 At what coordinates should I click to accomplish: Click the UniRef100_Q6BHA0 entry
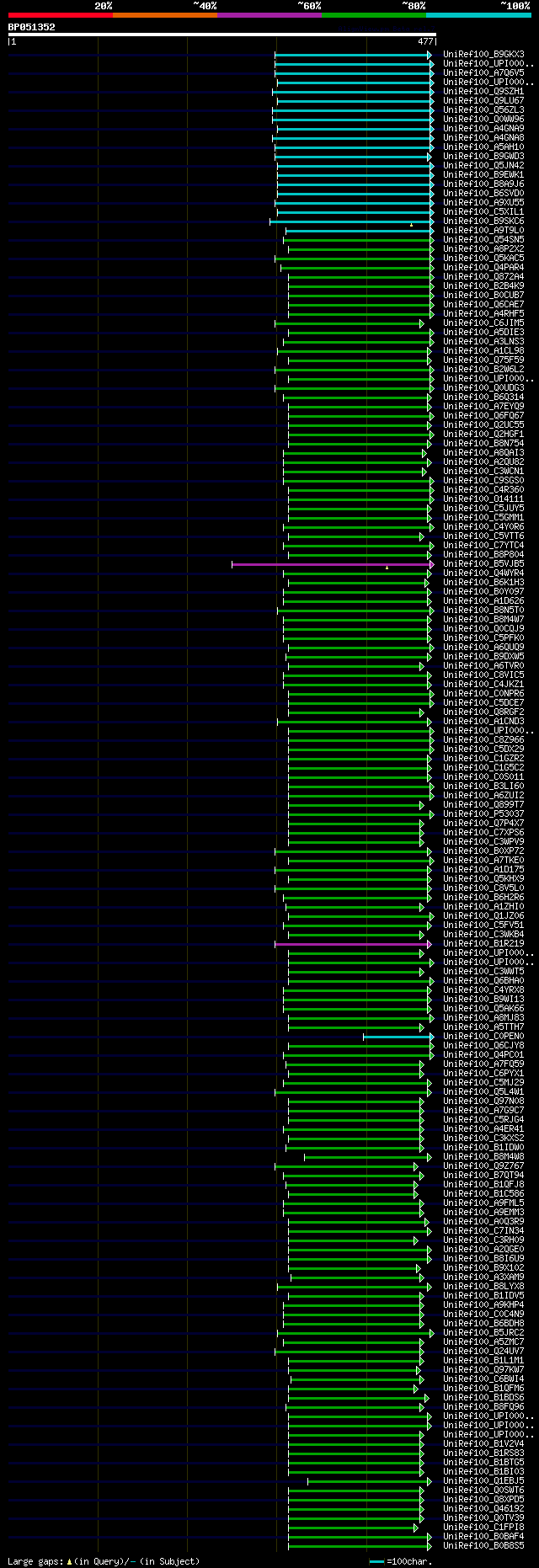(483, 981)
